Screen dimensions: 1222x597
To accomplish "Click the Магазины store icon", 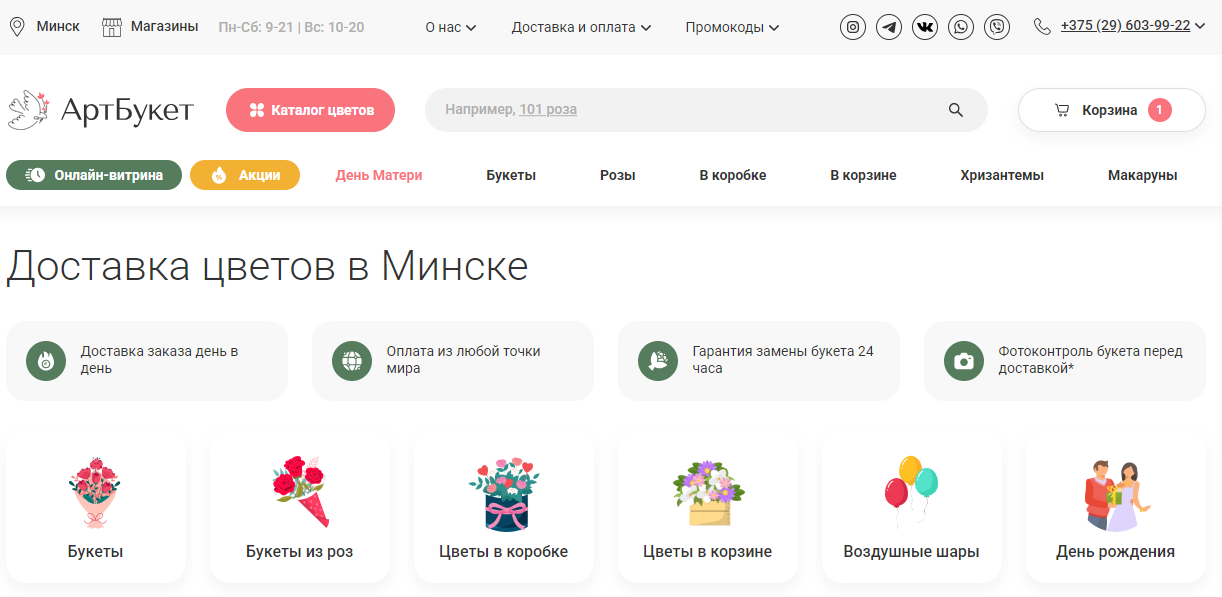I will click(x=110, y=25).
